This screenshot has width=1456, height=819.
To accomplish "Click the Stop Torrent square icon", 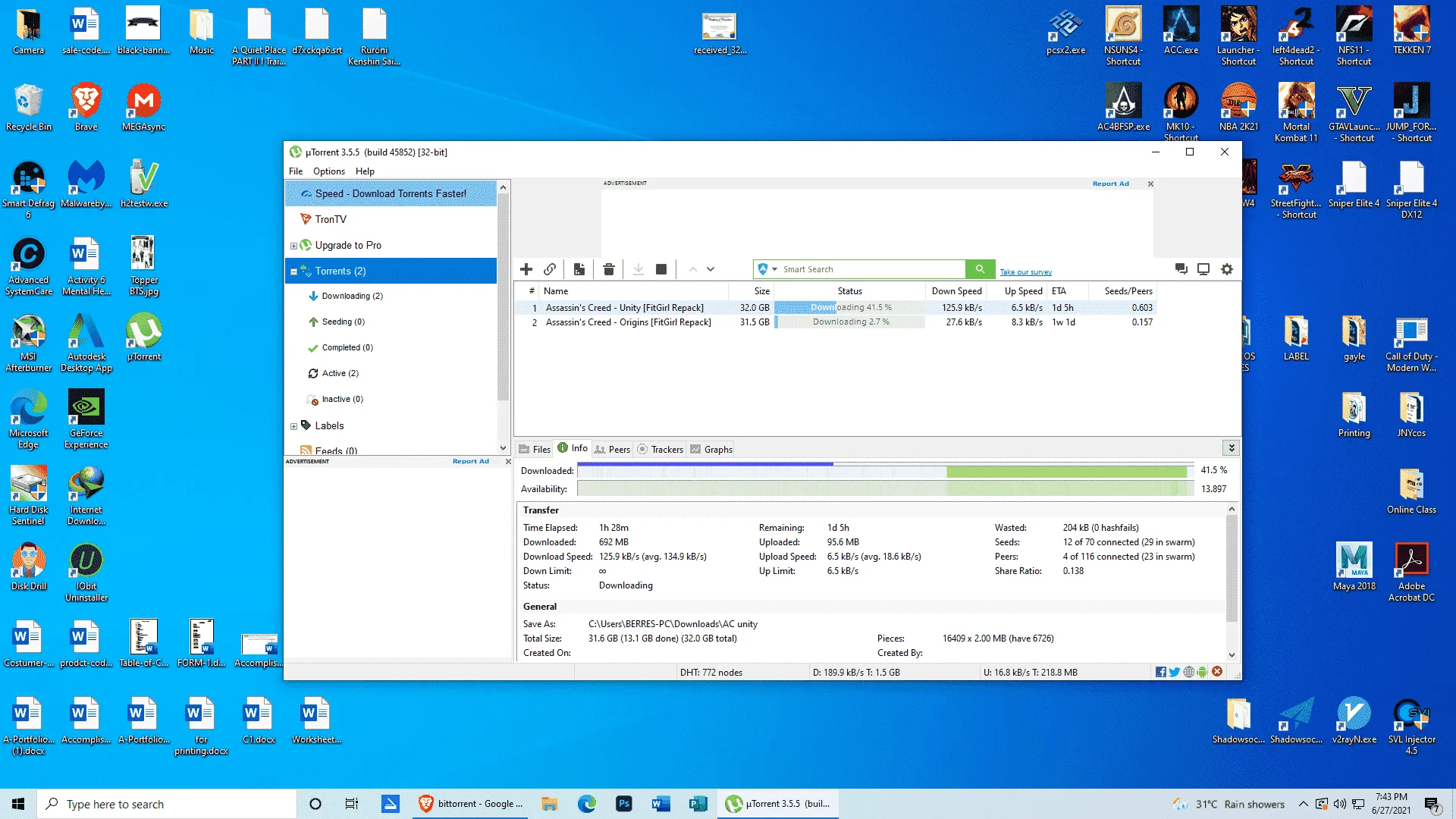I will 661,269.
